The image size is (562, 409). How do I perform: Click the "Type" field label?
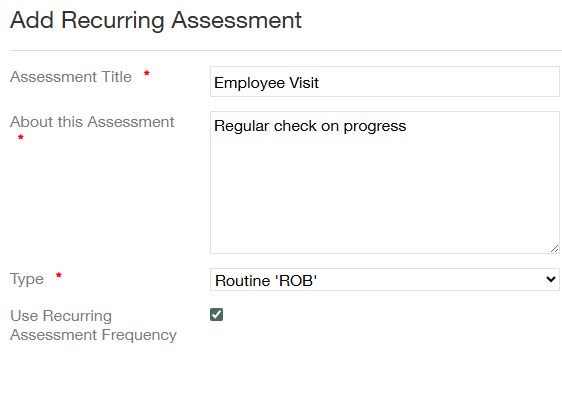[x=27, y=279]
